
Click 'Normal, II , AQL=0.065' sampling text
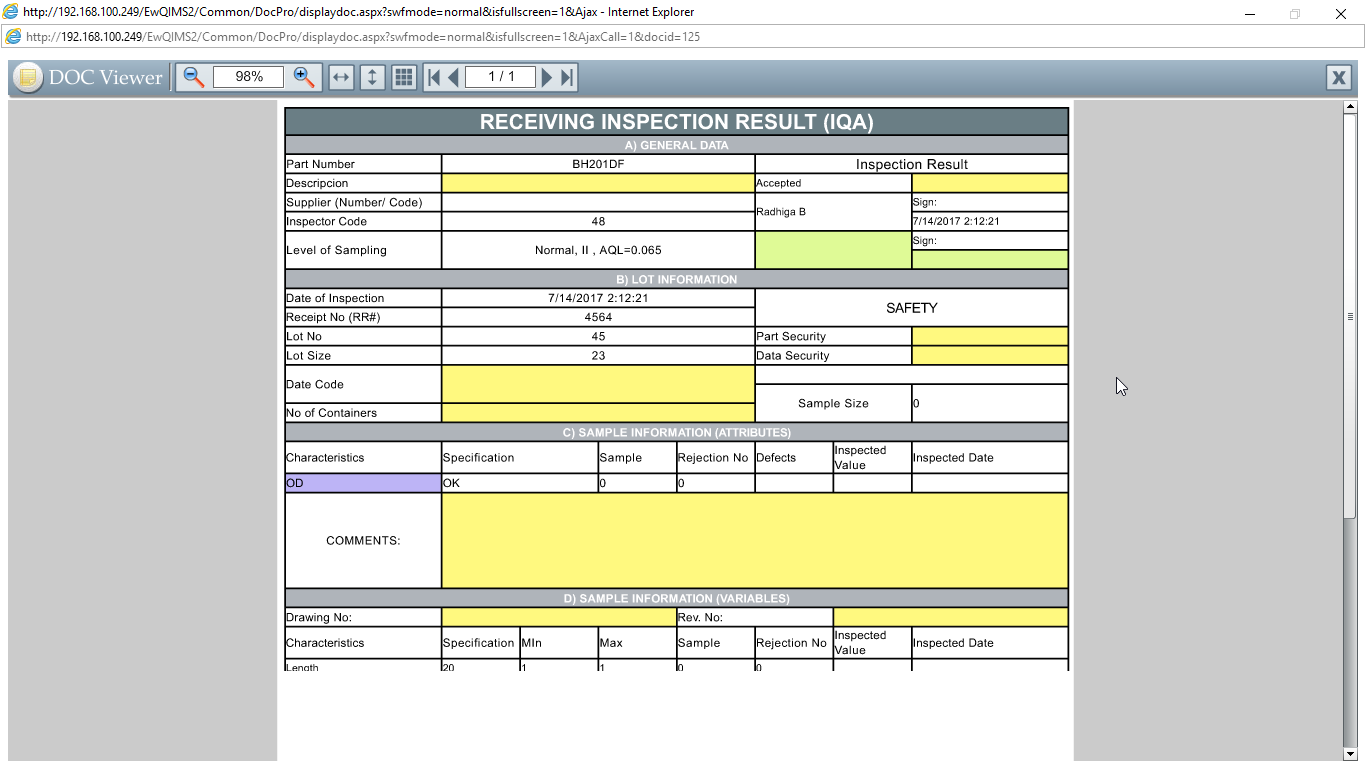598,250
